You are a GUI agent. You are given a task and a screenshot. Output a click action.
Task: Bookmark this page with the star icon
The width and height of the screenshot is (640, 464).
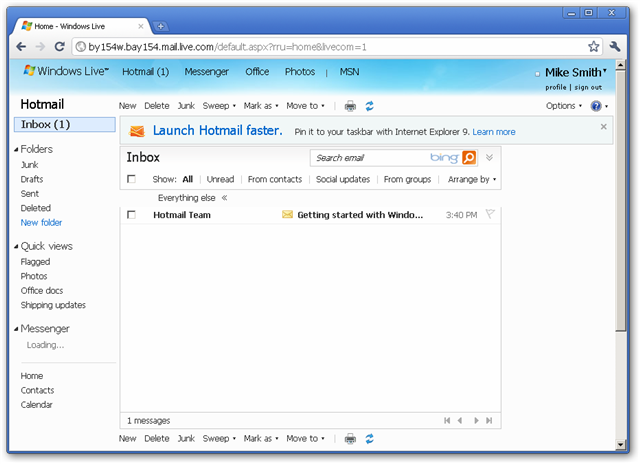click(x=593, y=47)
